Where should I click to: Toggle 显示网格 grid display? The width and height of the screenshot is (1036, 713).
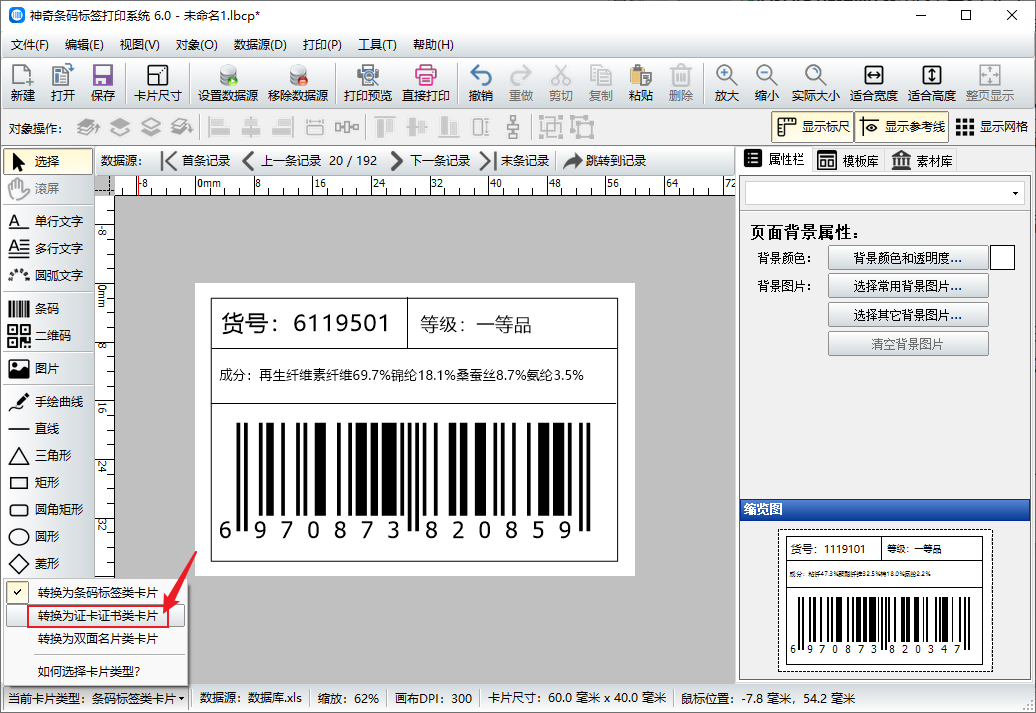tap(991, 126)
